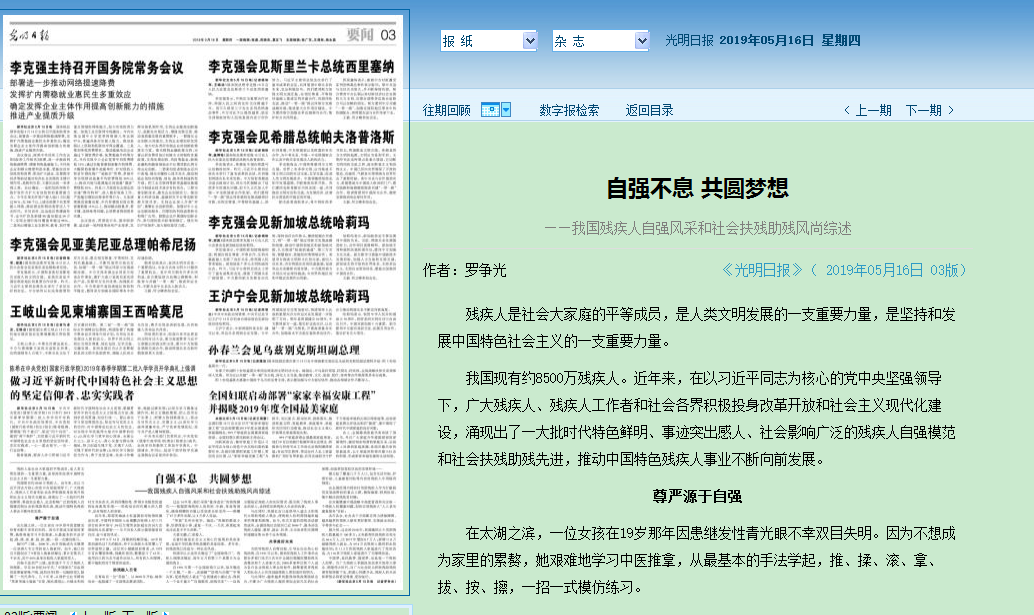The image size is (1034, 615).
Task: Click the large article title 自强不息 共圆梦想
Action: (698, 189)
